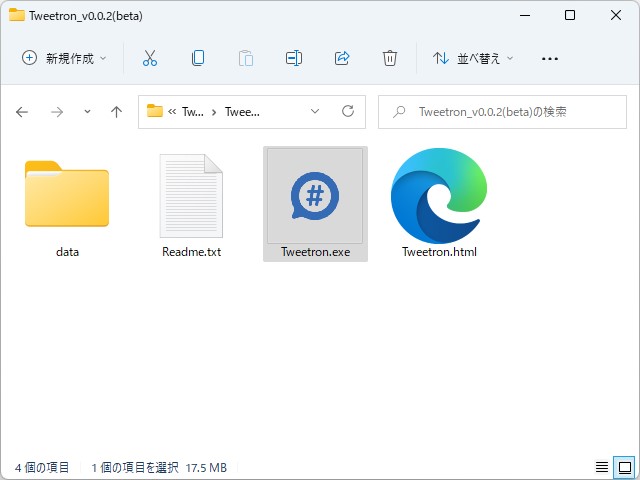Switch to large icons view
Image resolution: width=640 pixels, height=480 pixels.
tap(625, 467)
